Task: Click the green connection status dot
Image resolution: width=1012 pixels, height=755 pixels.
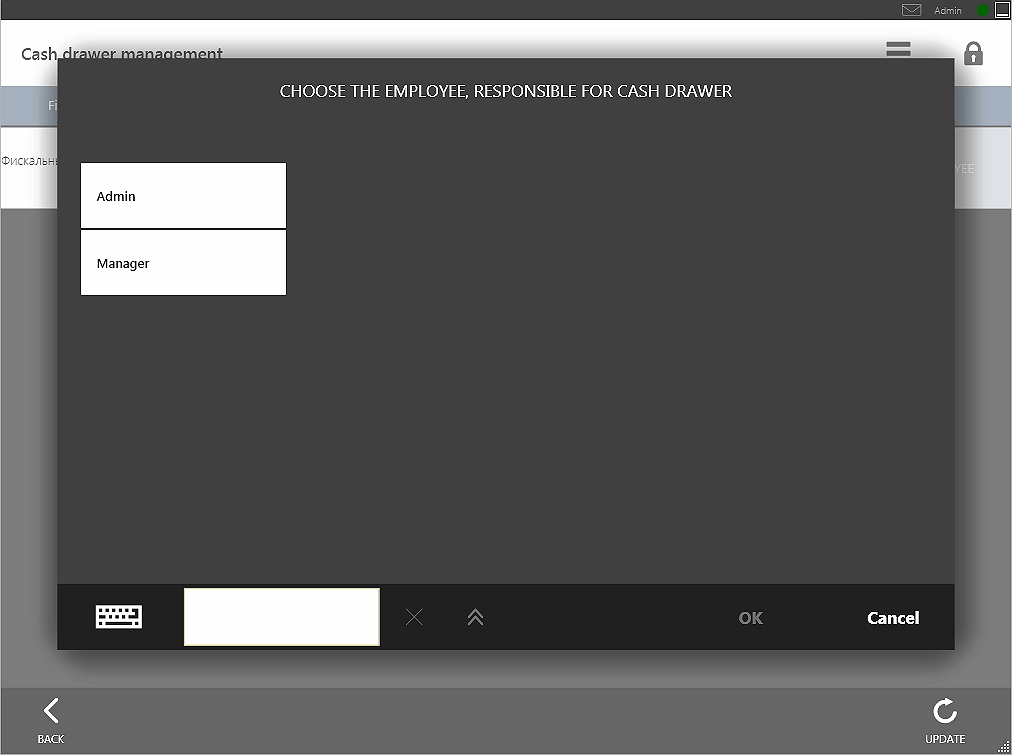Action: coord(984,10)
